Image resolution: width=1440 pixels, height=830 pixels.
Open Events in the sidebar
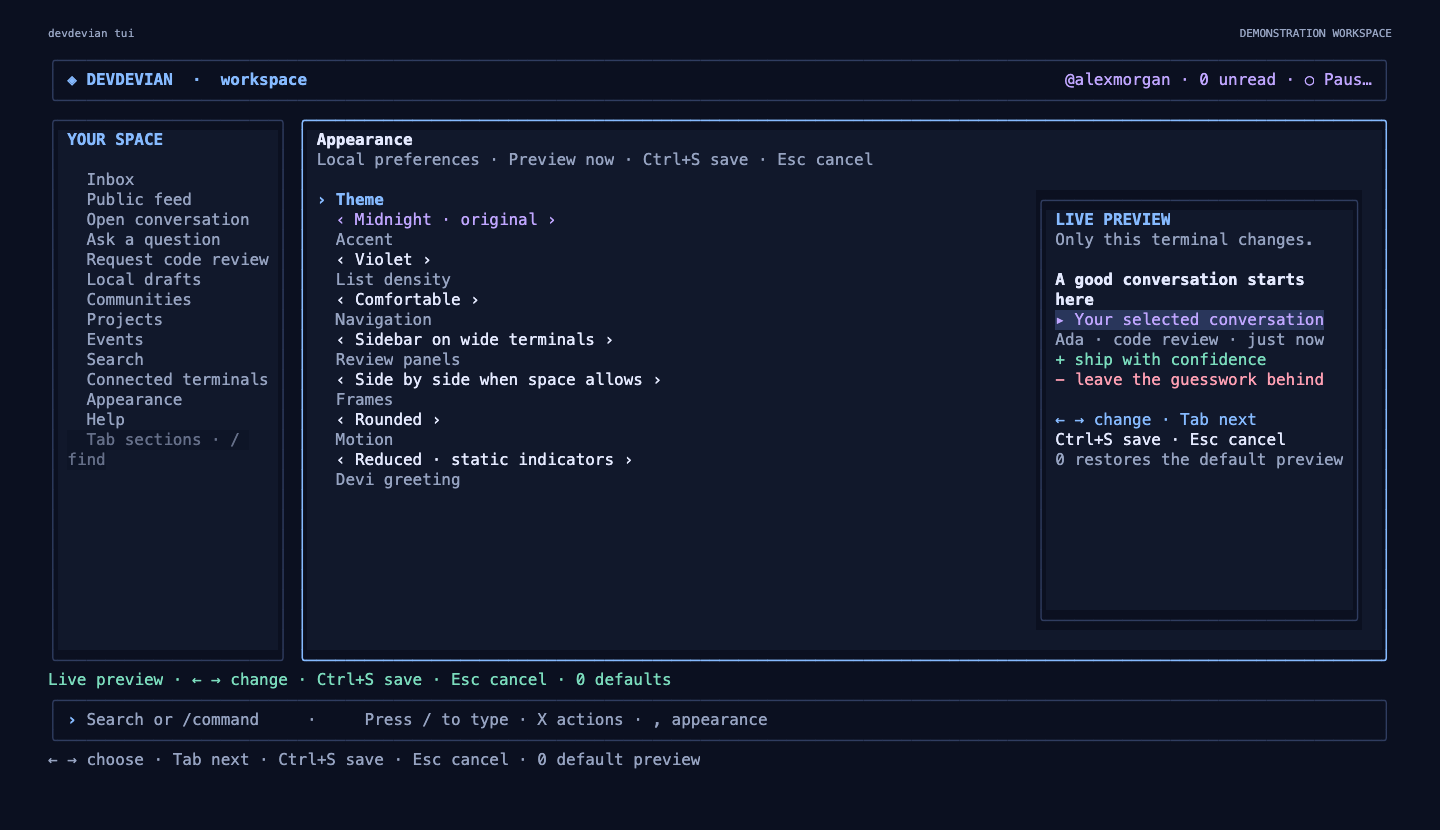point(115,340)
